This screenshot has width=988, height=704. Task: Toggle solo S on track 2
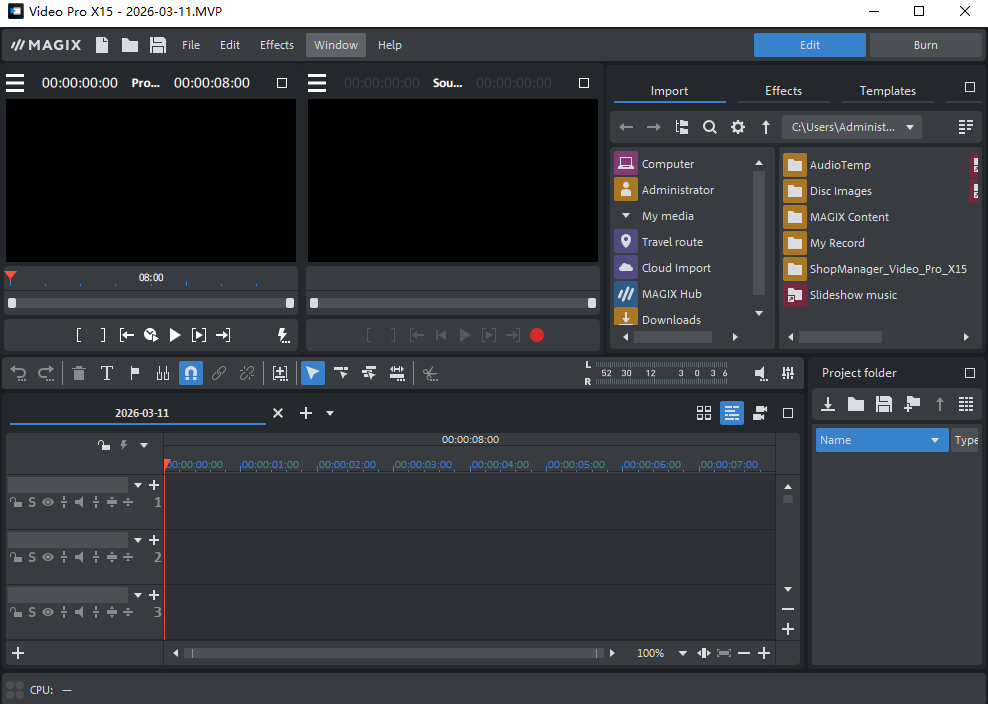pos(32,557)
